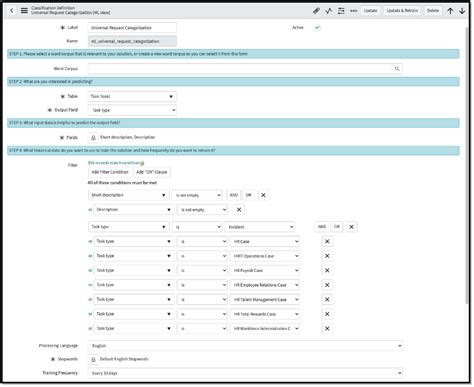Open the Incident value dropdown
This screenshot has width=474, height=387.
pyautogui.click(x=260, y=227)
